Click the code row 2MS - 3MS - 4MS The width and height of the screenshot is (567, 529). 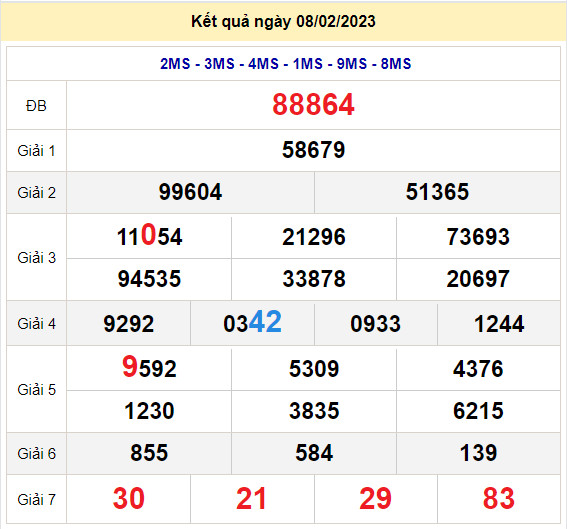tap(285, 64)
